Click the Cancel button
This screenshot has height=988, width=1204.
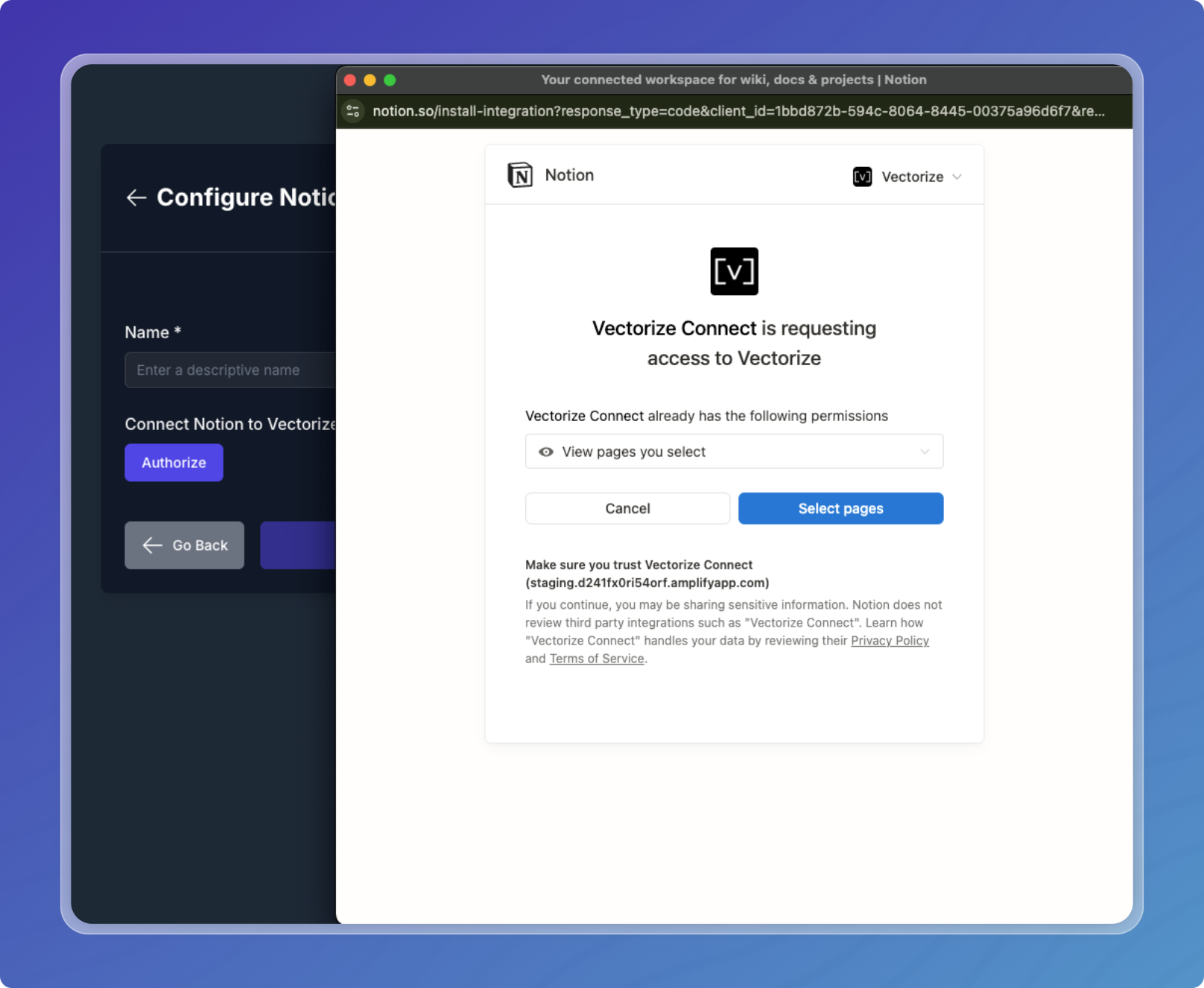627,508
